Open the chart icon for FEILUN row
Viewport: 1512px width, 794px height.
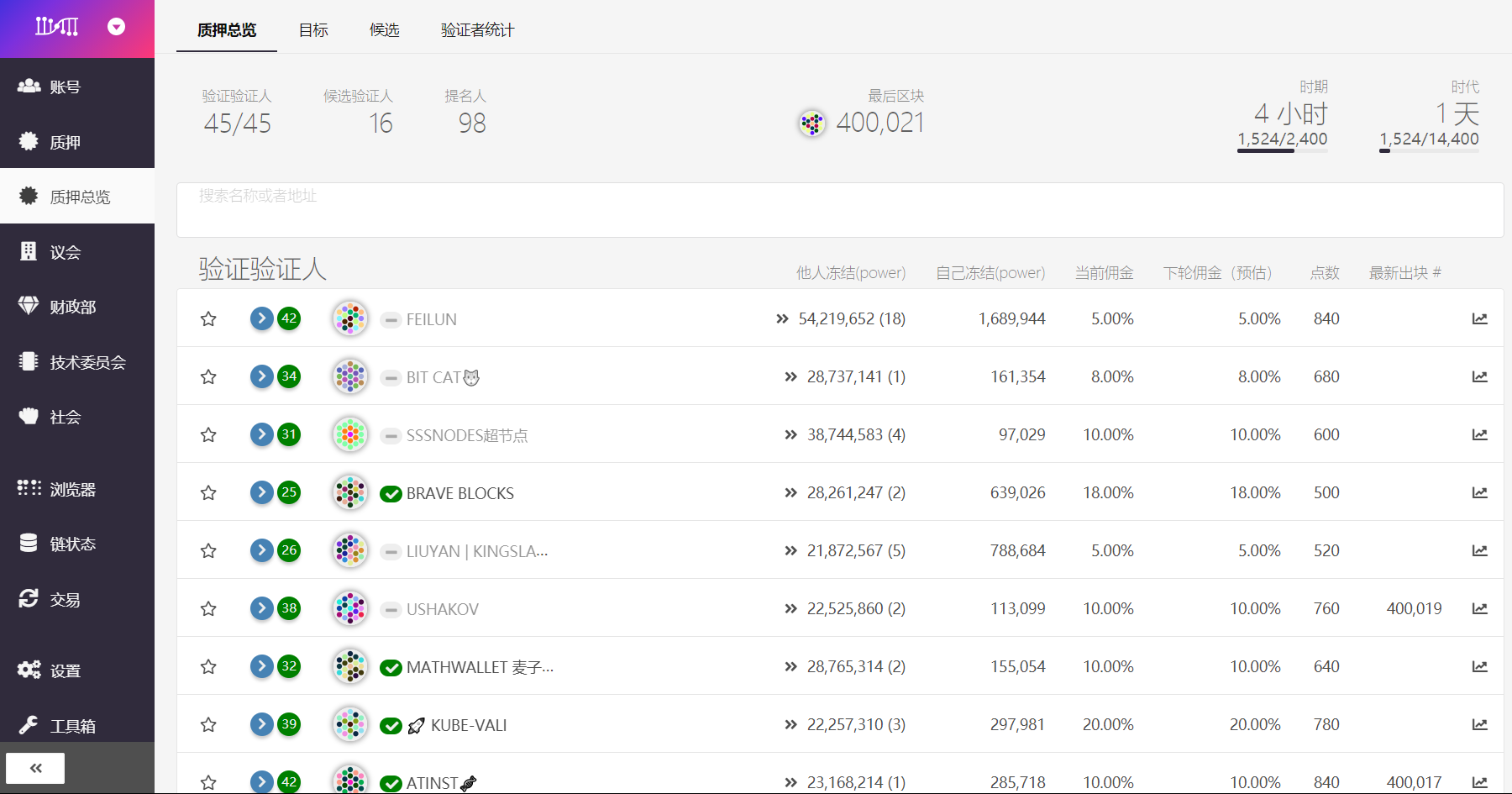click(x=1479, y=318)
